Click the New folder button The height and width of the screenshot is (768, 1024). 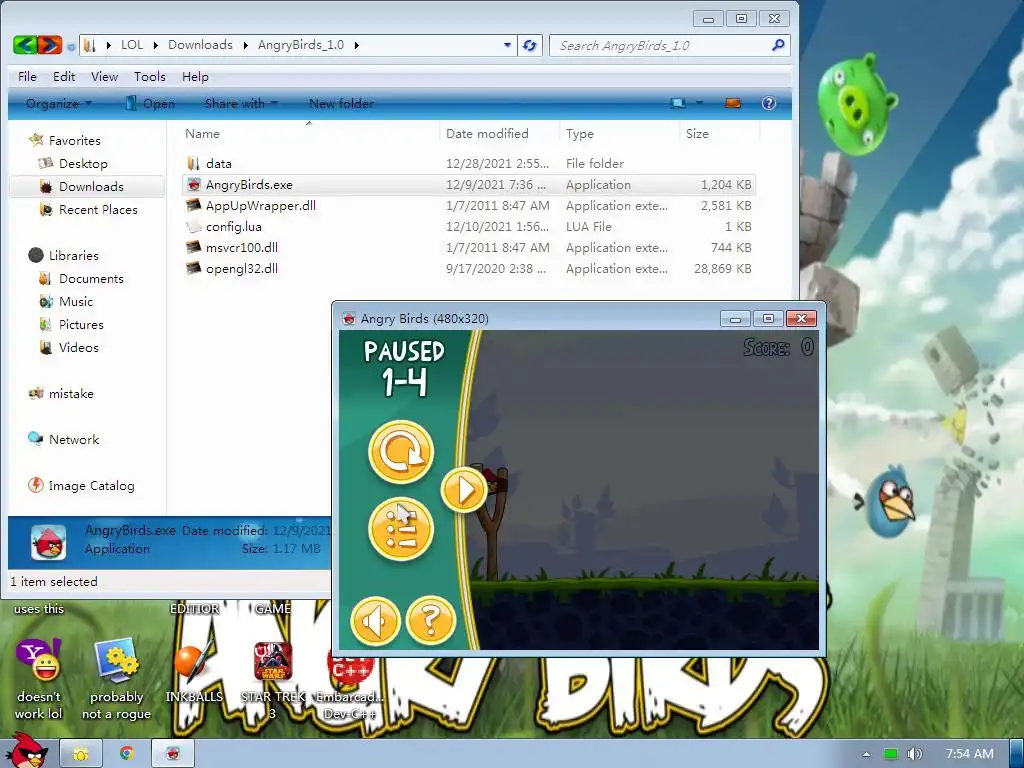tap(341, 103)
